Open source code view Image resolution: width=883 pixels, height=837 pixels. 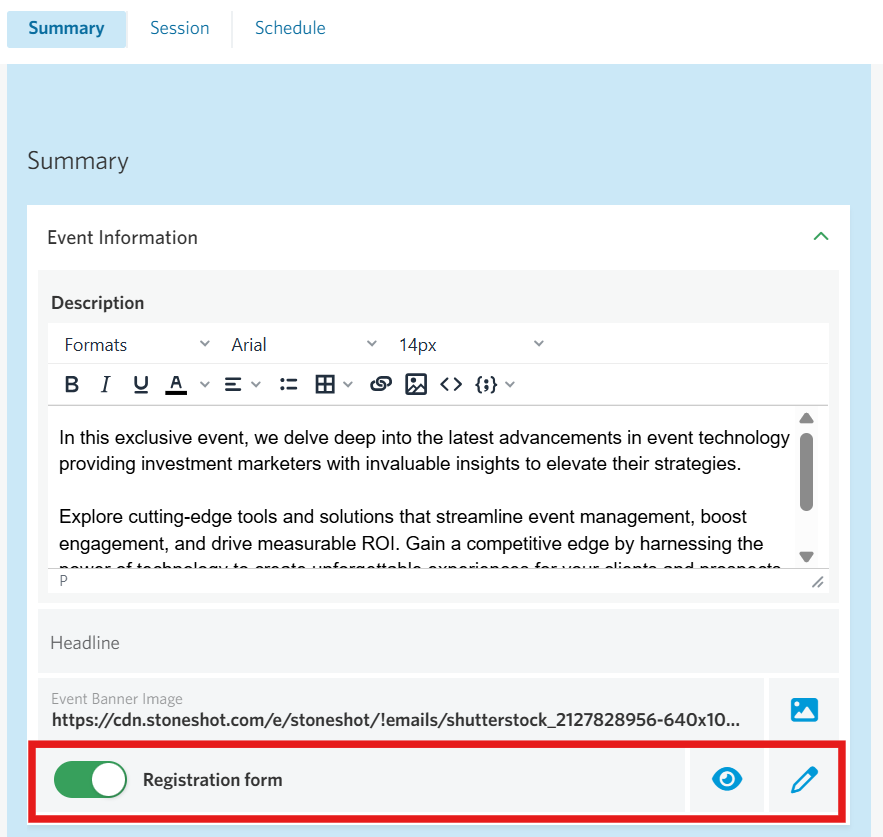tap(451, 385)
